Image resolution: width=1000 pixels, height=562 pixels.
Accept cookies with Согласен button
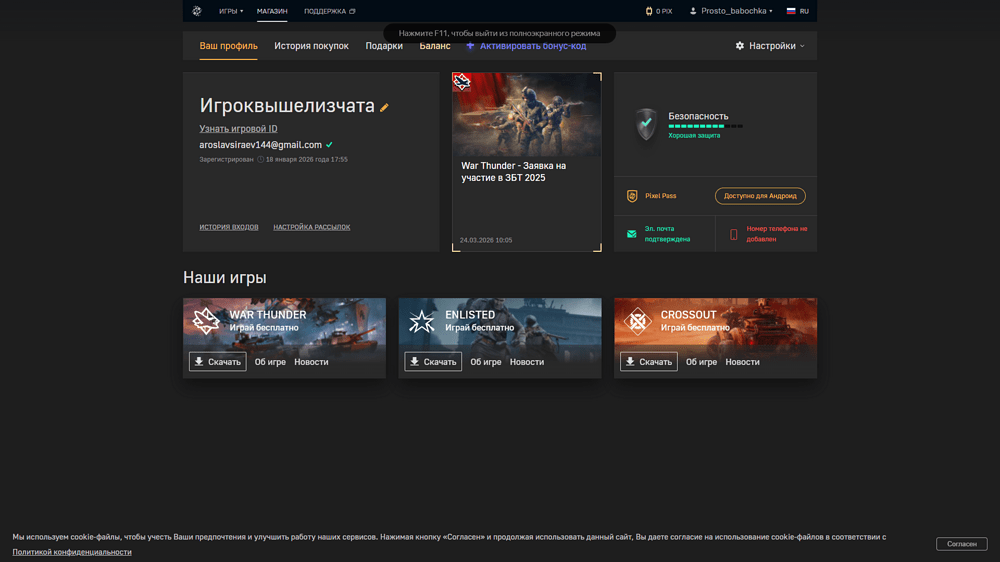pos(961,544)
